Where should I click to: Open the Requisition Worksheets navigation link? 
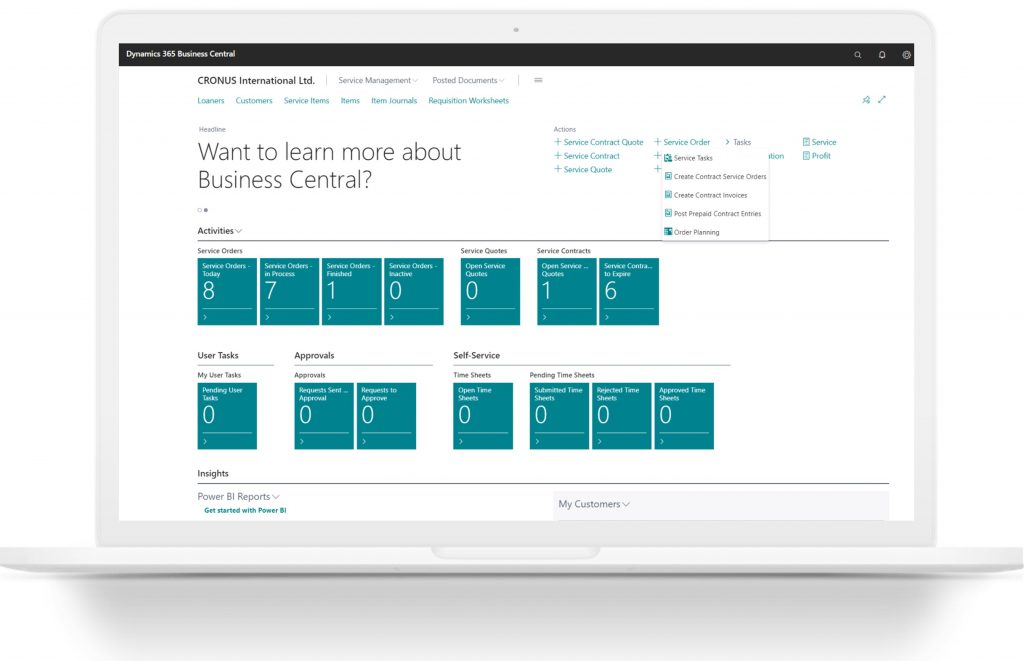coord(468,101)
